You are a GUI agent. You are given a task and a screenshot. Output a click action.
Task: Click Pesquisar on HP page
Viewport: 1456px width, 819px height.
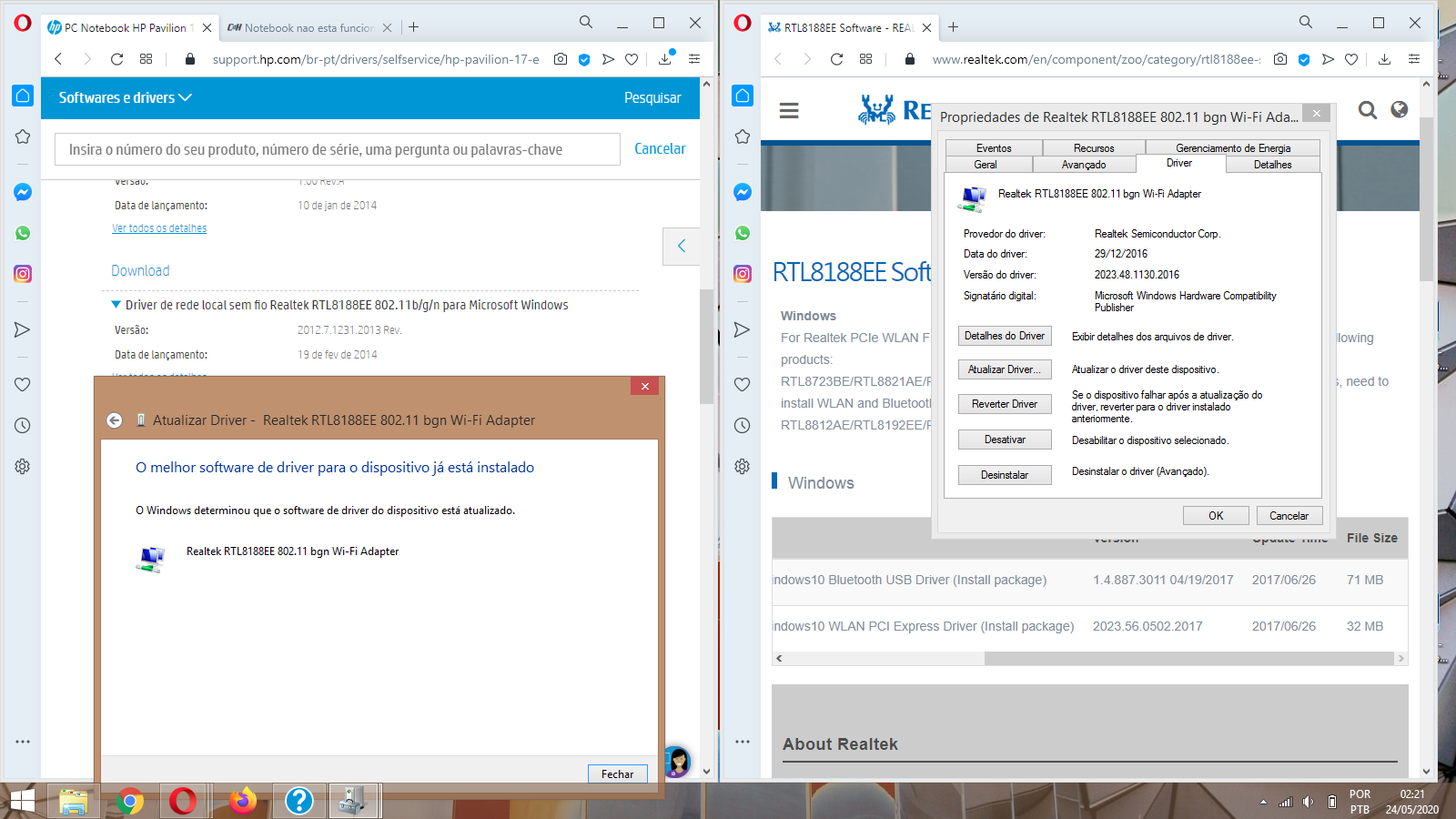pos(652,97)
